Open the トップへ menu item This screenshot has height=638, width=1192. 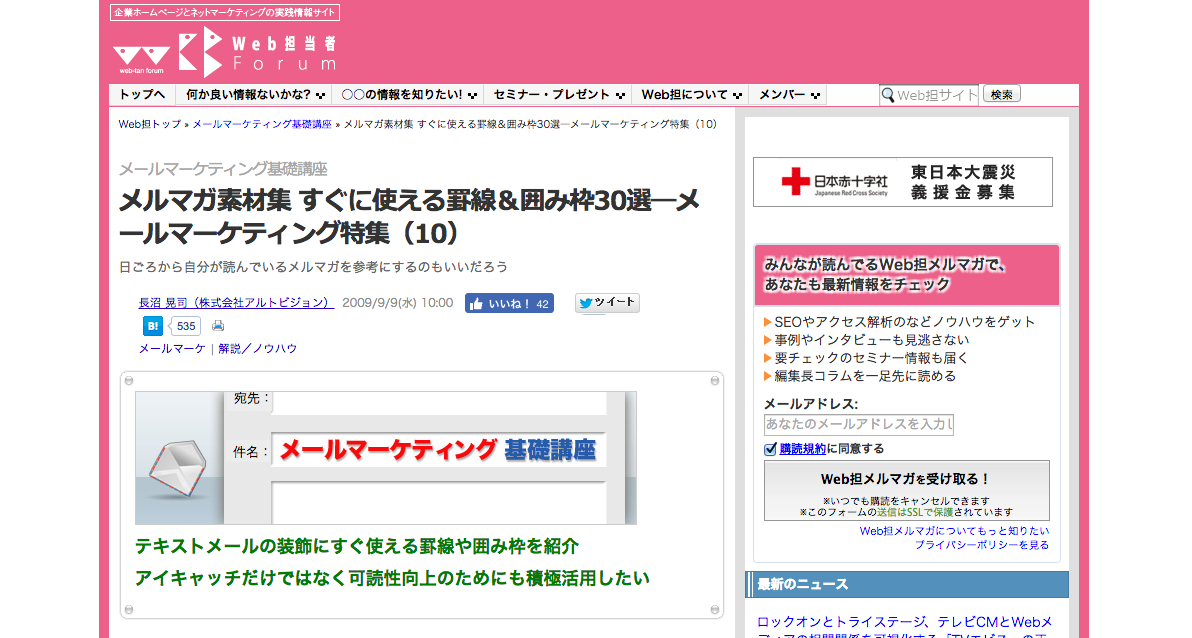pyautogui.click(x=142, y=95)
